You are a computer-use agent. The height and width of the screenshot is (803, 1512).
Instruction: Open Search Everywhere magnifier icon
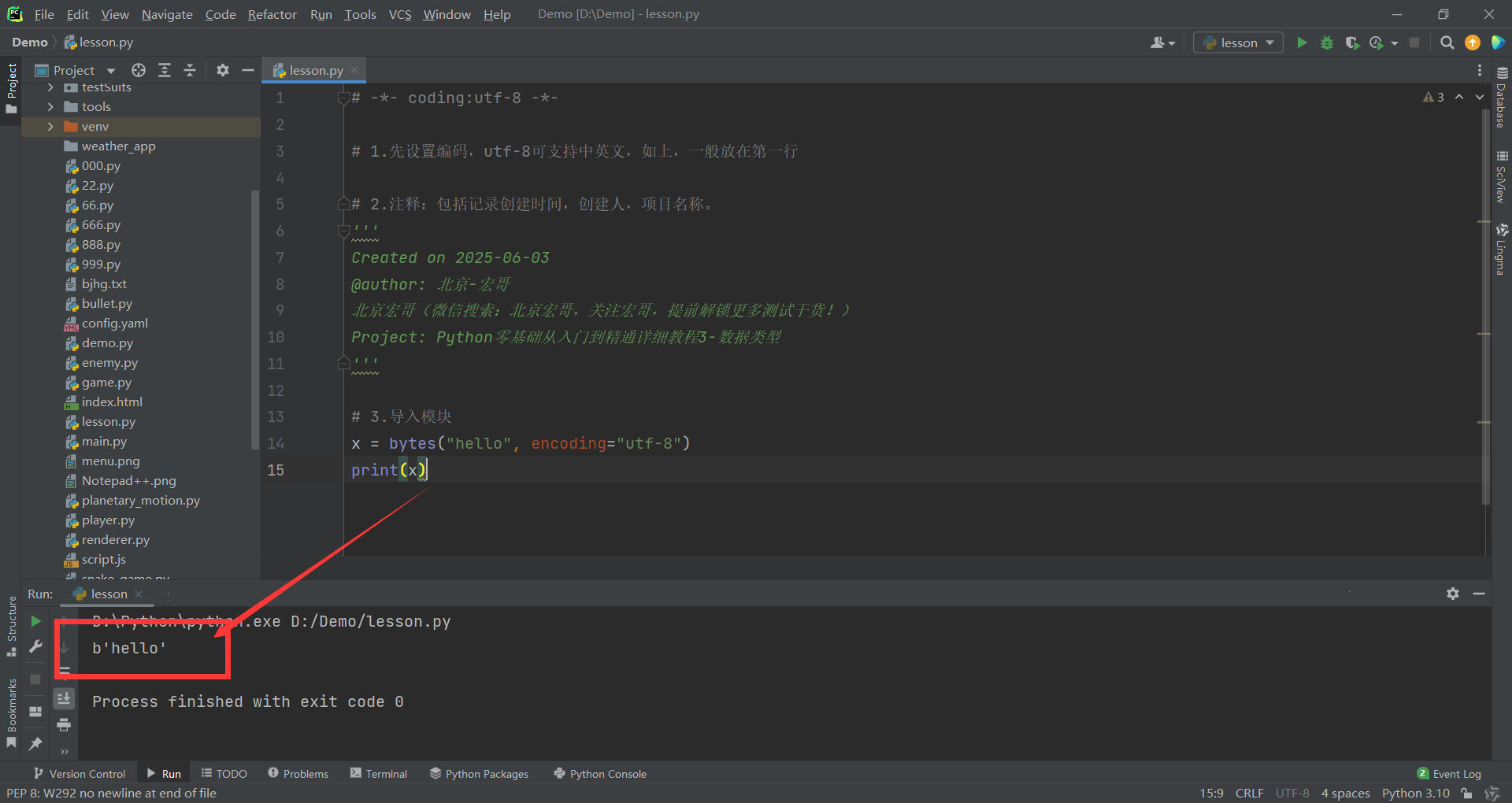click(x=1447, y=43)
